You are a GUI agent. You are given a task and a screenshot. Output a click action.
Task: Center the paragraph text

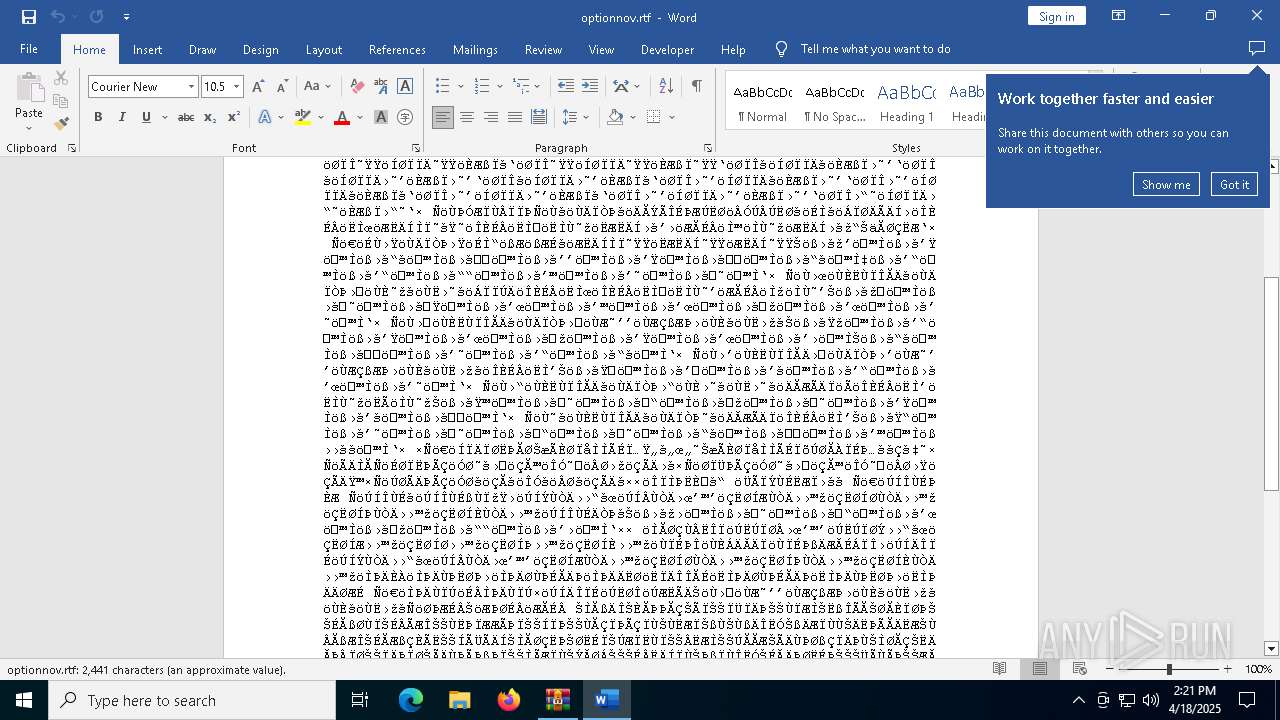pos(467,117)
